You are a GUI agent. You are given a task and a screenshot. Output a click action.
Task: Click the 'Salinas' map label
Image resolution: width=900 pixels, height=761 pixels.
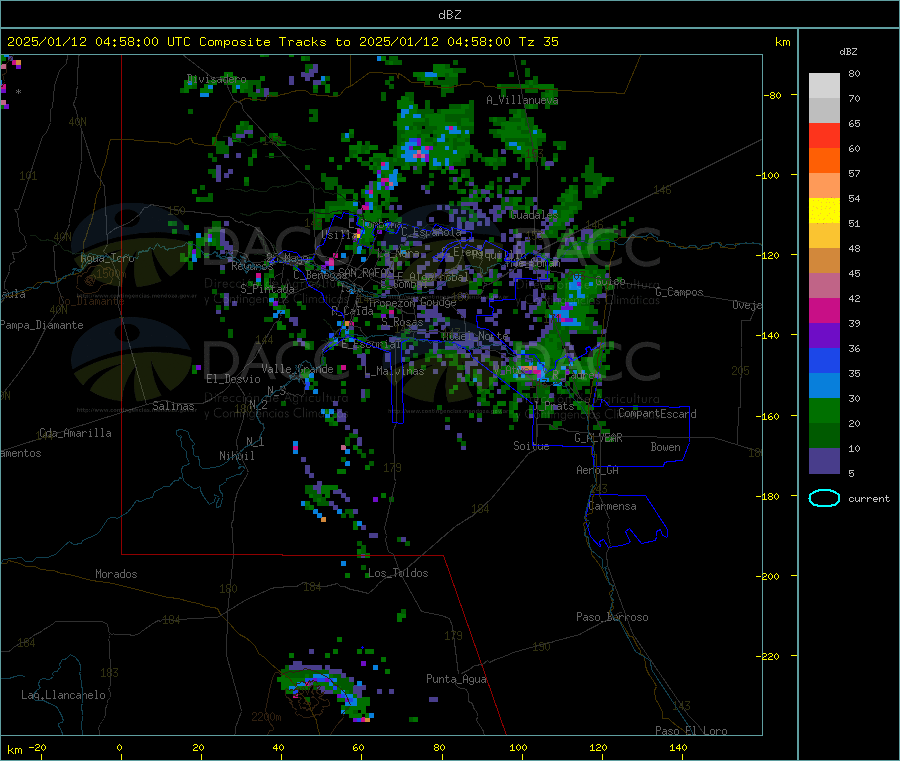tap(173, 406)
